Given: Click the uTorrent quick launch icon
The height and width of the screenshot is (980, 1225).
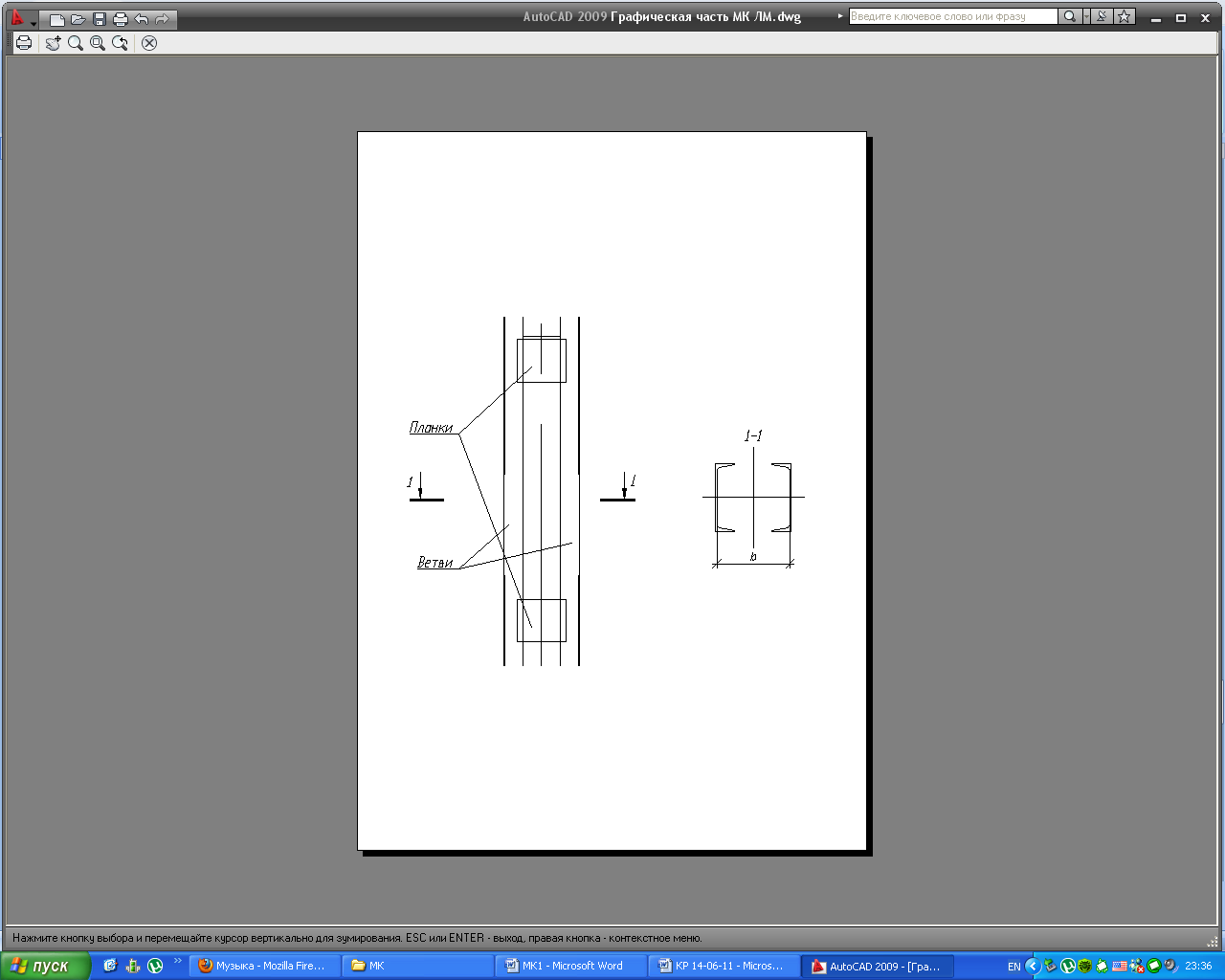Looking at the screenshot, I should click(155, 966).
